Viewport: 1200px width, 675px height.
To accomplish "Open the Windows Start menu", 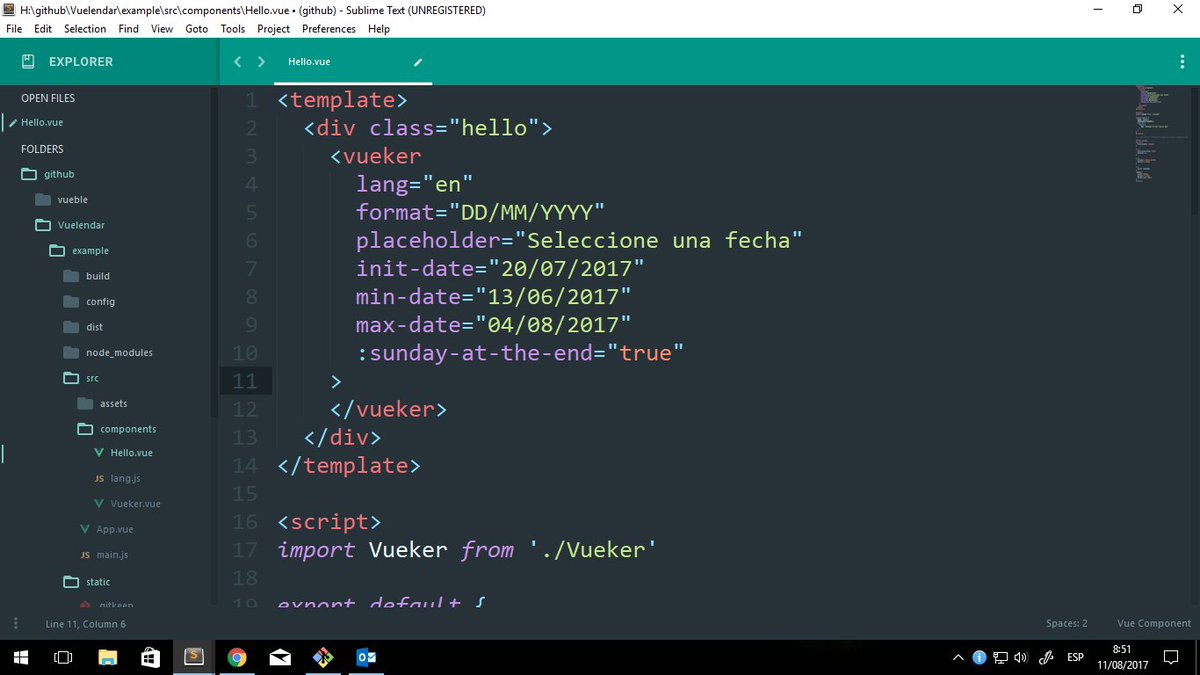I will click(20, 657).
